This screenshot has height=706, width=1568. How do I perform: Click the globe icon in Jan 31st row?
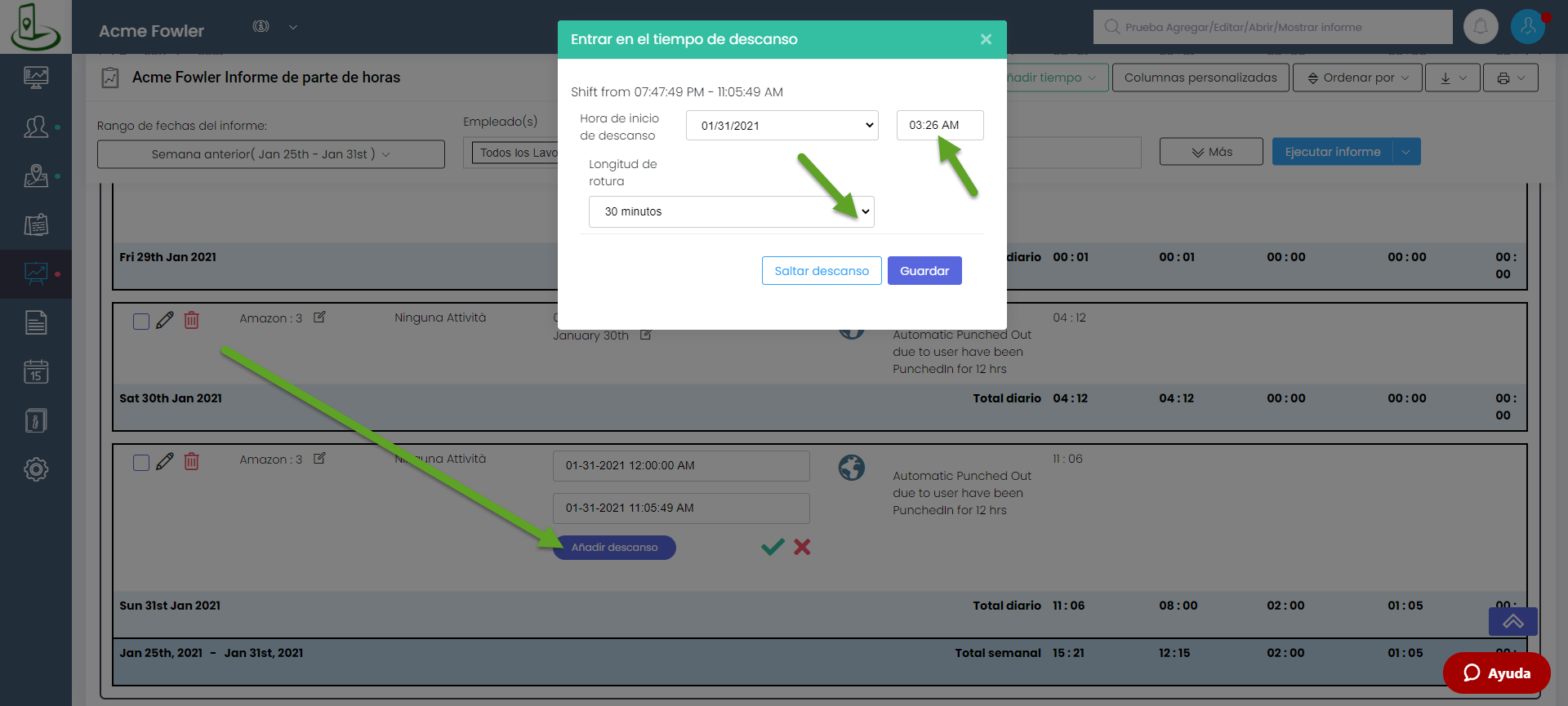(x=851, y=468)
